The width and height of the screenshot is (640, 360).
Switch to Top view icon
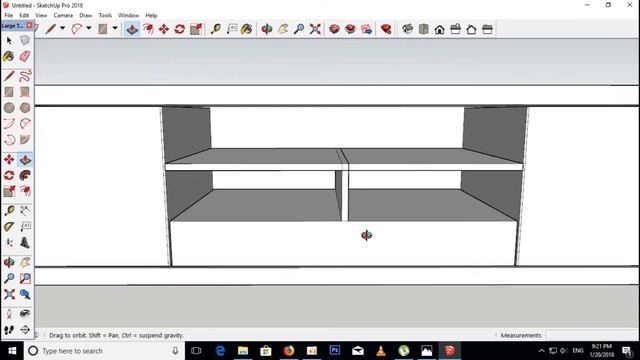pos(424,29)
